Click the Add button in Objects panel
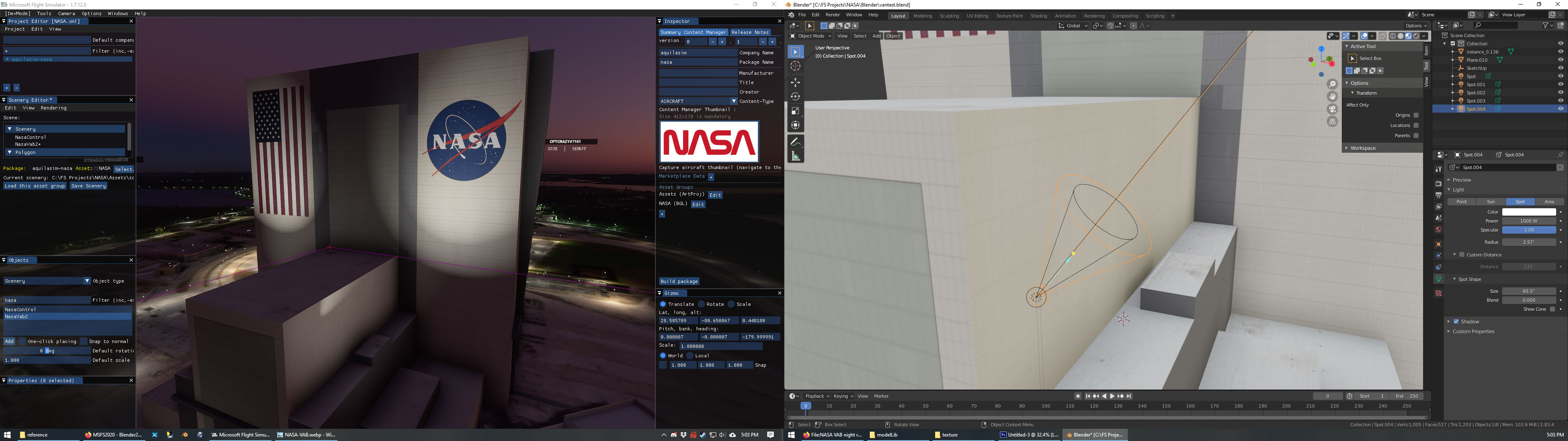 (9, 341)
